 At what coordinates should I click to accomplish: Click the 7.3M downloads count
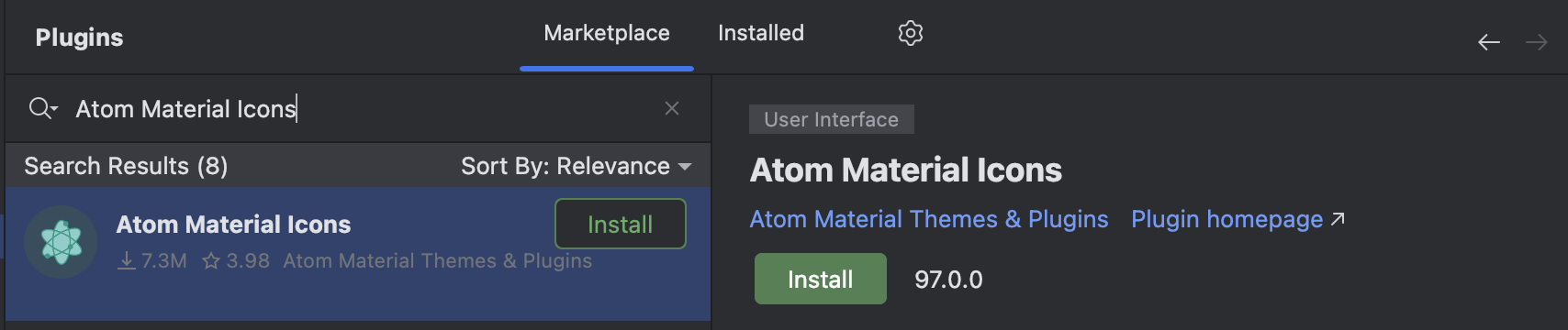(x=152, y=261)
